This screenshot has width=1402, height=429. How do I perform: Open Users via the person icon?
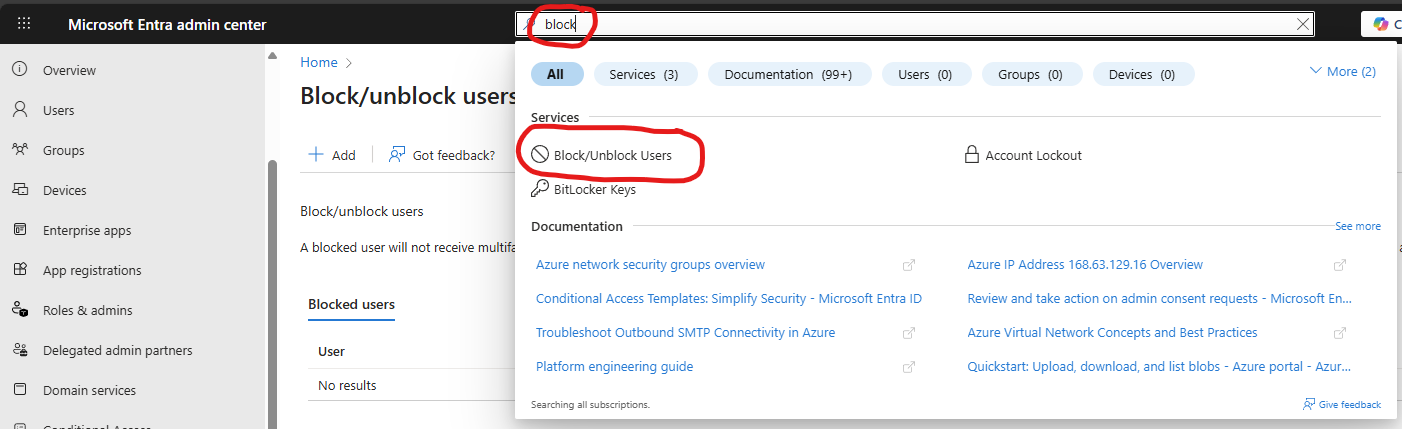[x=19, y=110]
